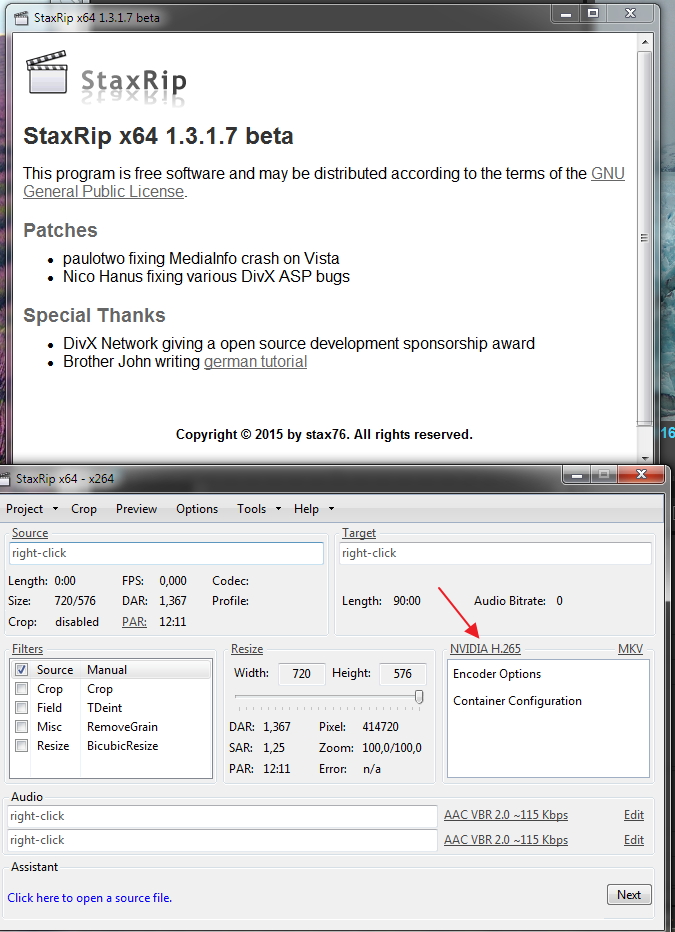675x932 pixels.
Task: Close the About StaxRip window
Action: click(x=630, y=13)
